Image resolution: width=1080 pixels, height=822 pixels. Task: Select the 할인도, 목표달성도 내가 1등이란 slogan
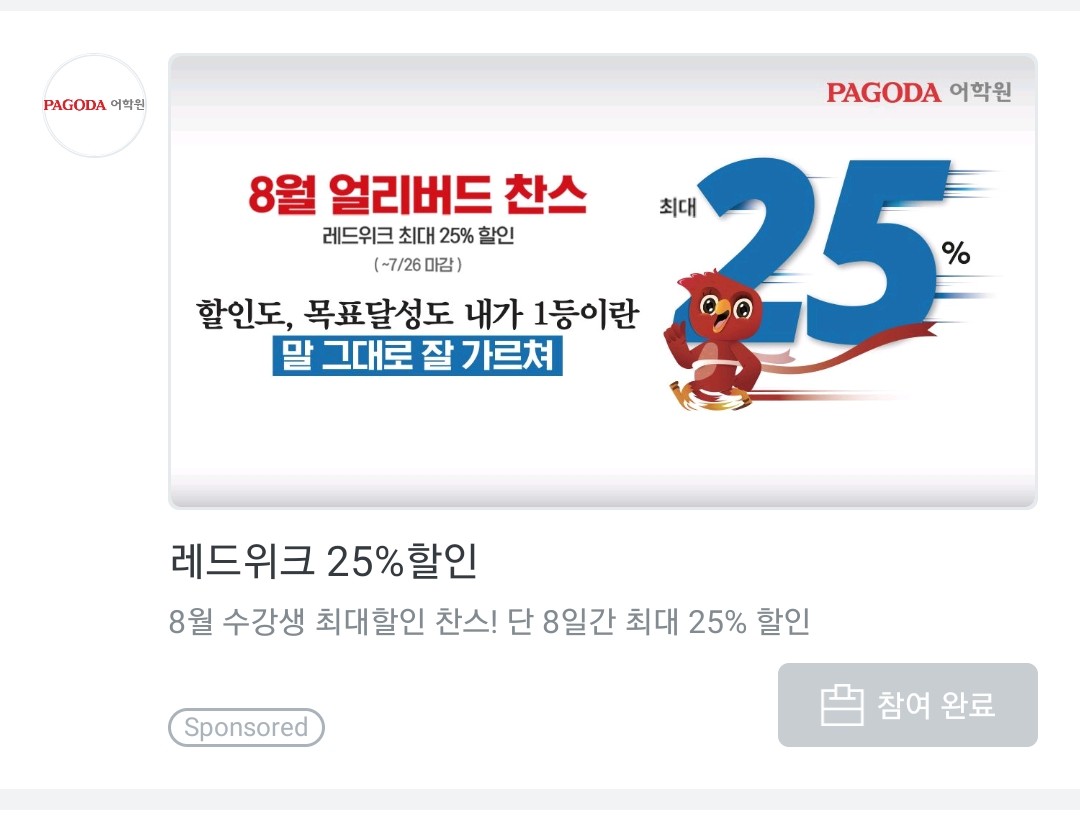click(417, 314)
